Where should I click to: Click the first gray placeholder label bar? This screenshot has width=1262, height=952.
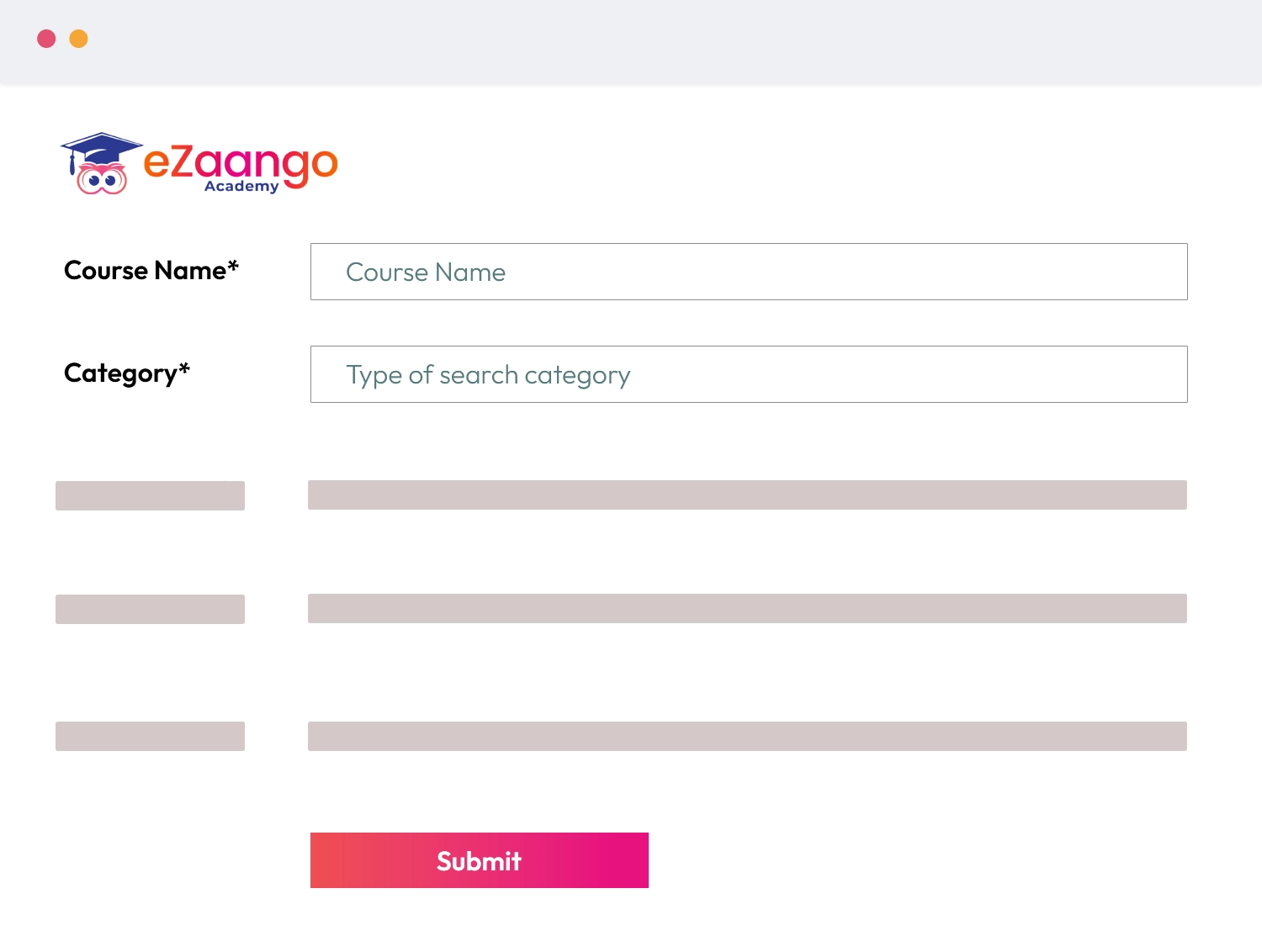tap(150, 495)
